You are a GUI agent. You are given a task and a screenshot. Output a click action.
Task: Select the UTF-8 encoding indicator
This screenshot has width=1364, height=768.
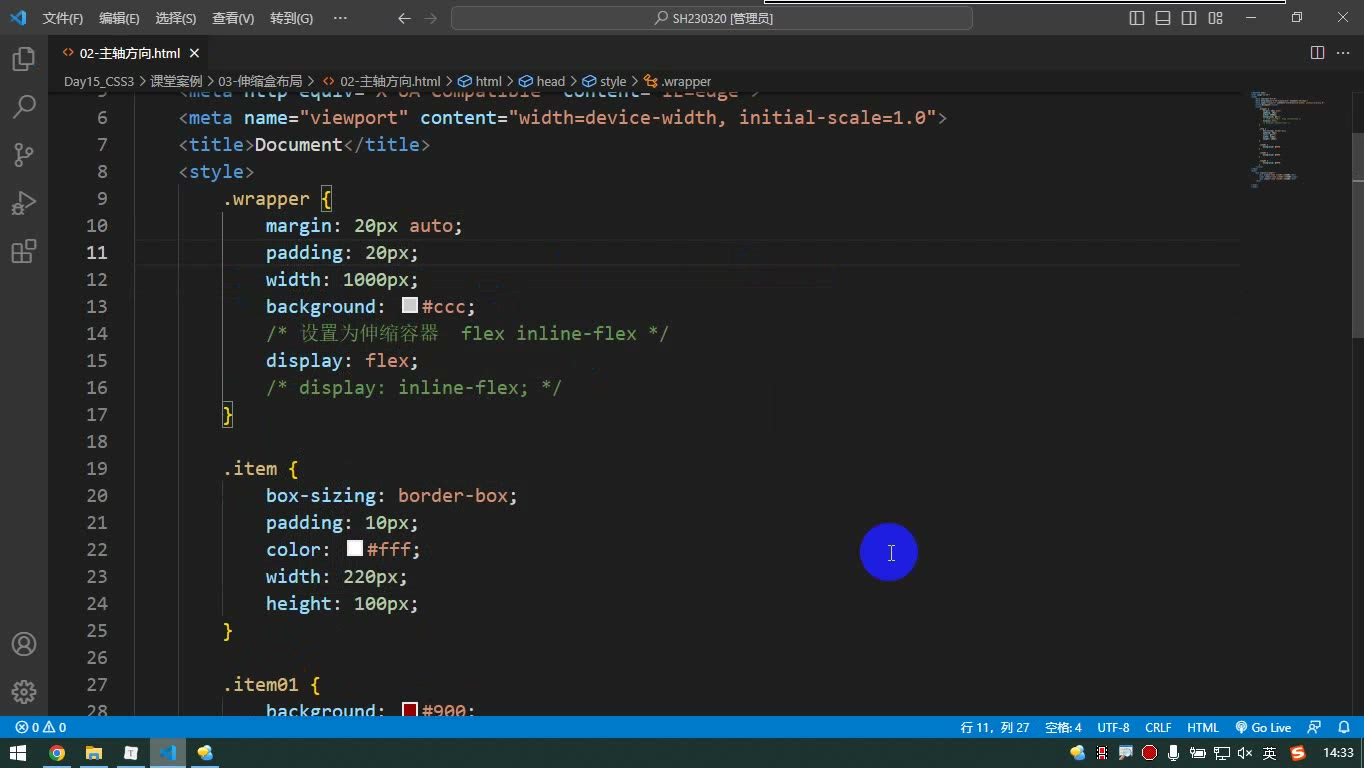1113,727
